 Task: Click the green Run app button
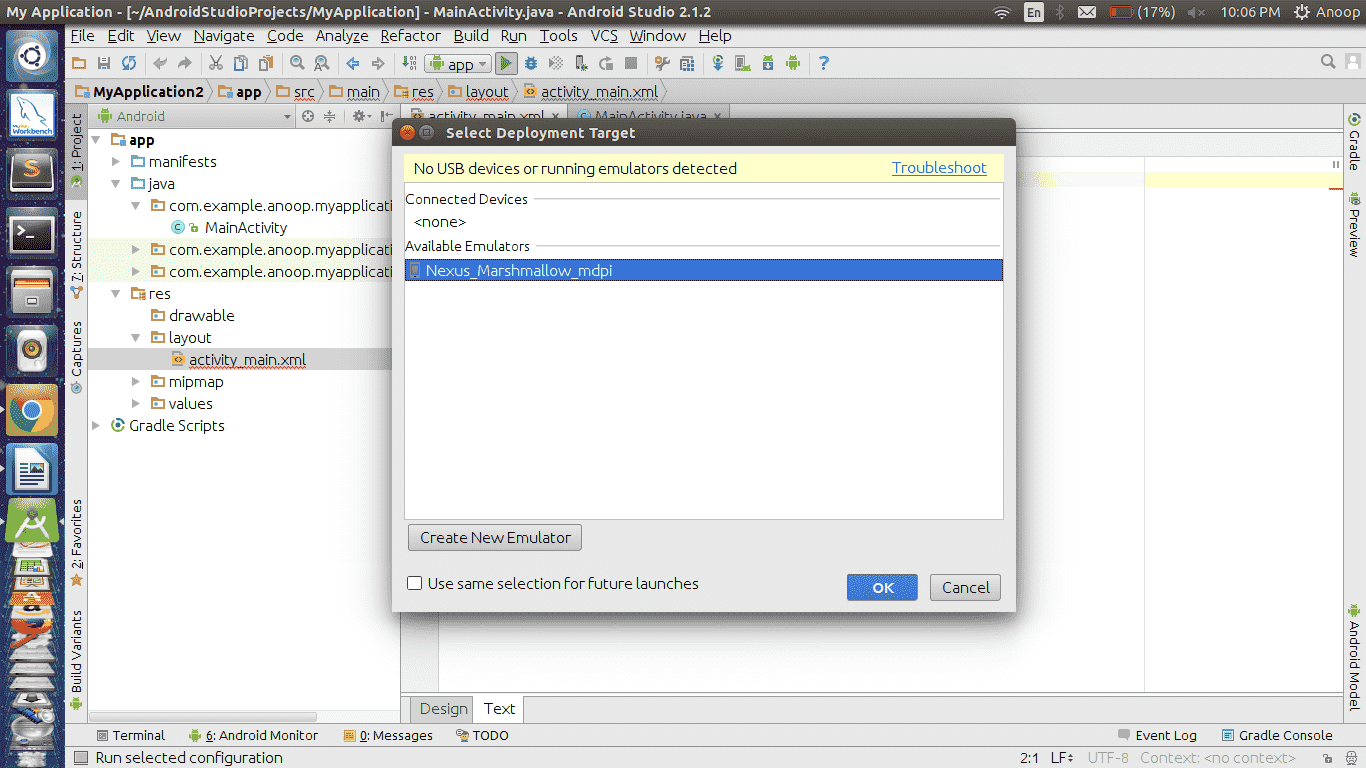click(506, 63)
